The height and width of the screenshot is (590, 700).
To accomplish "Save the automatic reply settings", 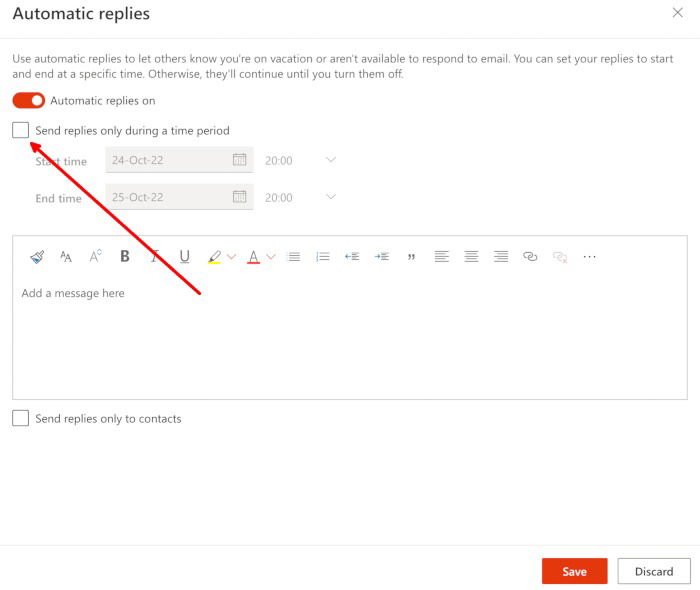I will (x=574, y=571).
